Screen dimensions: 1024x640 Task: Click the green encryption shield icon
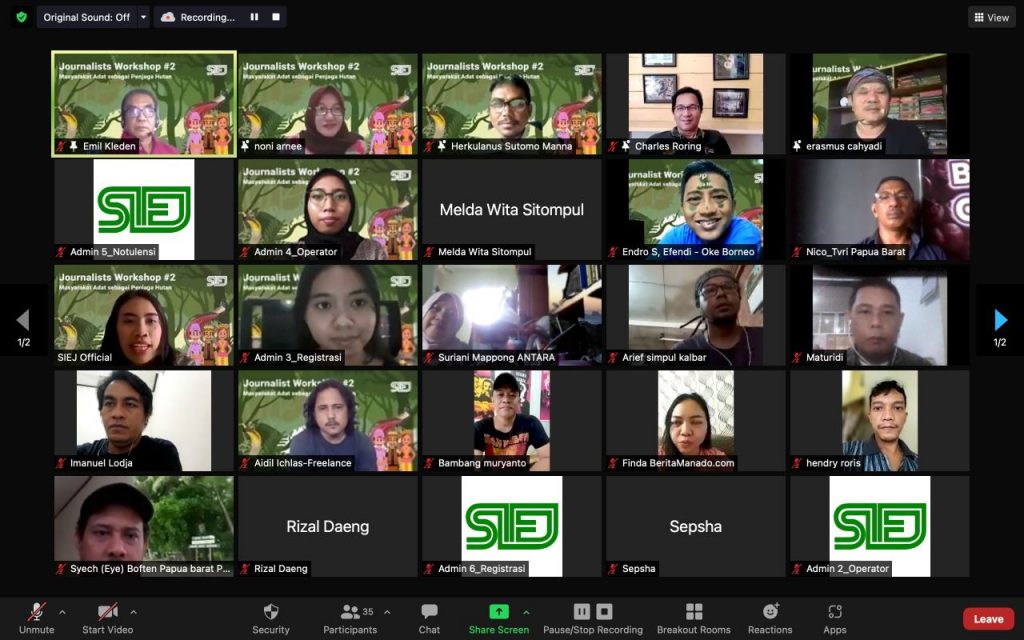[21, 17]
